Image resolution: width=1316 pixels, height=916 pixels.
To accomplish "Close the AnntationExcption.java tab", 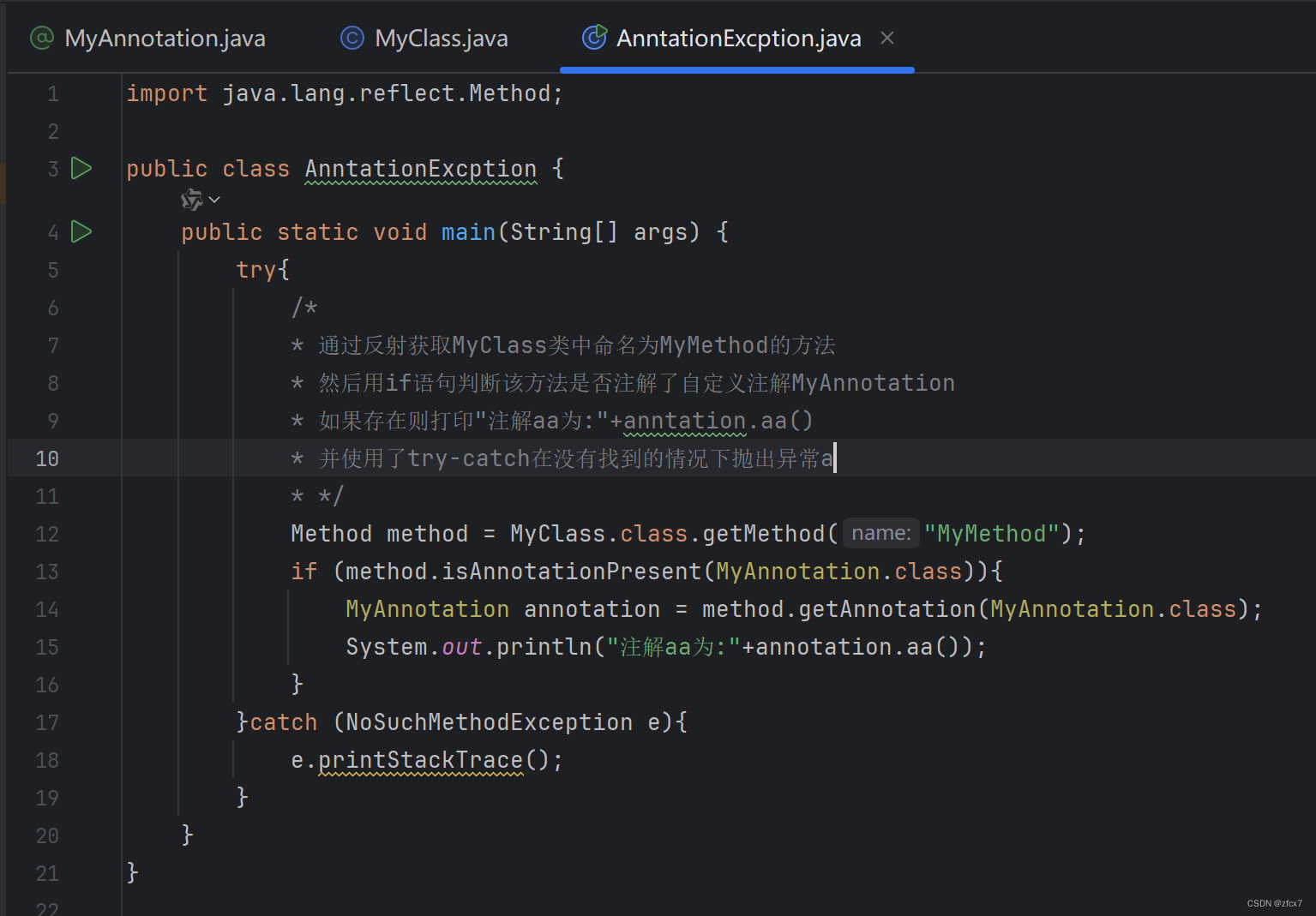I will 886,37.
